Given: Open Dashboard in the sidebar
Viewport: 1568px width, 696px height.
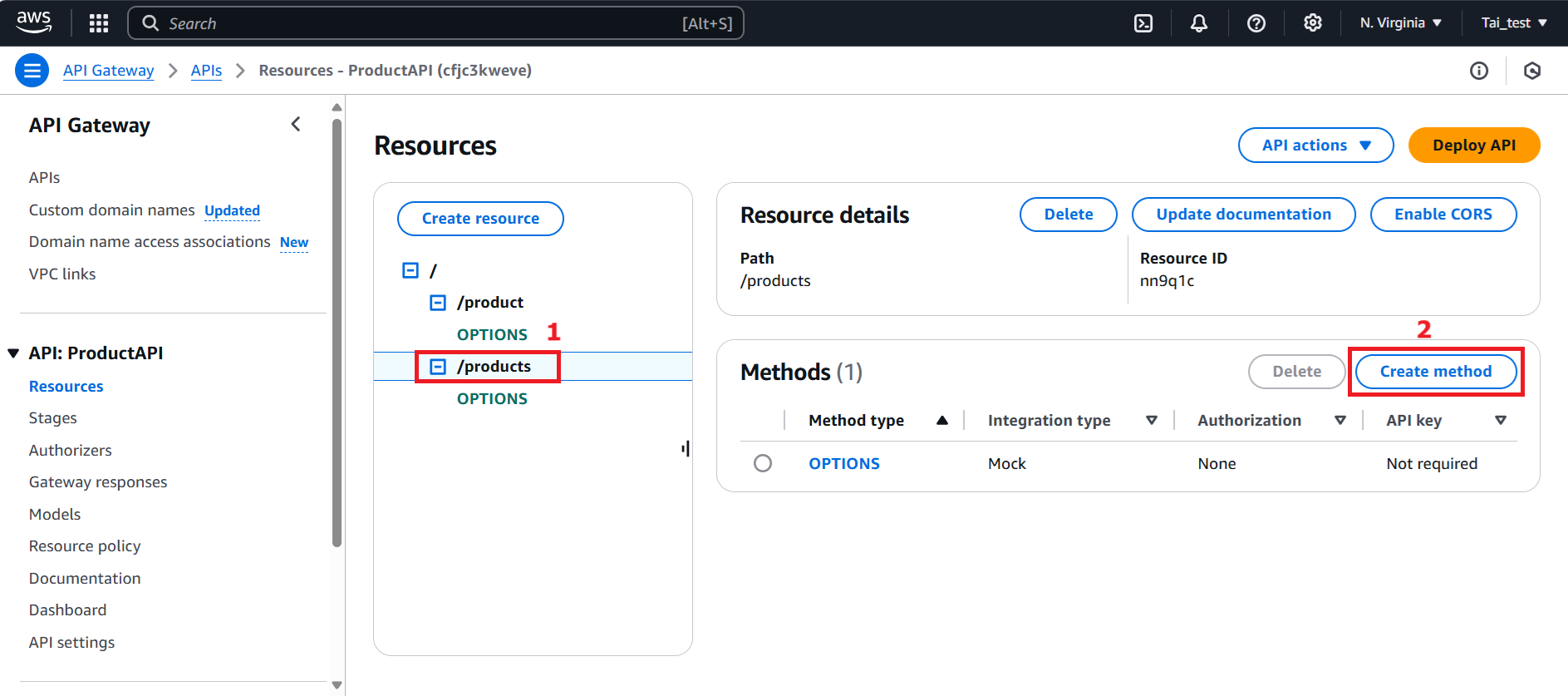Looking at the screenshot, I should pyautogui.click(x=68, y=610).
